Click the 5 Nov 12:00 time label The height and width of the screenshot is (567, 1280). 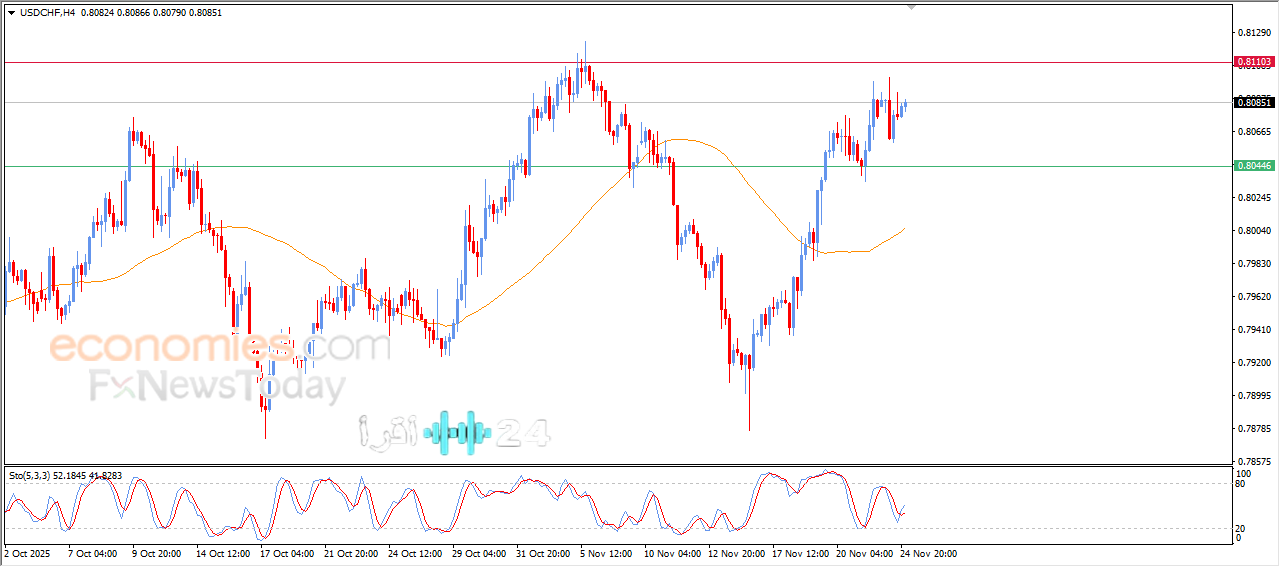[x=607, y=552]
